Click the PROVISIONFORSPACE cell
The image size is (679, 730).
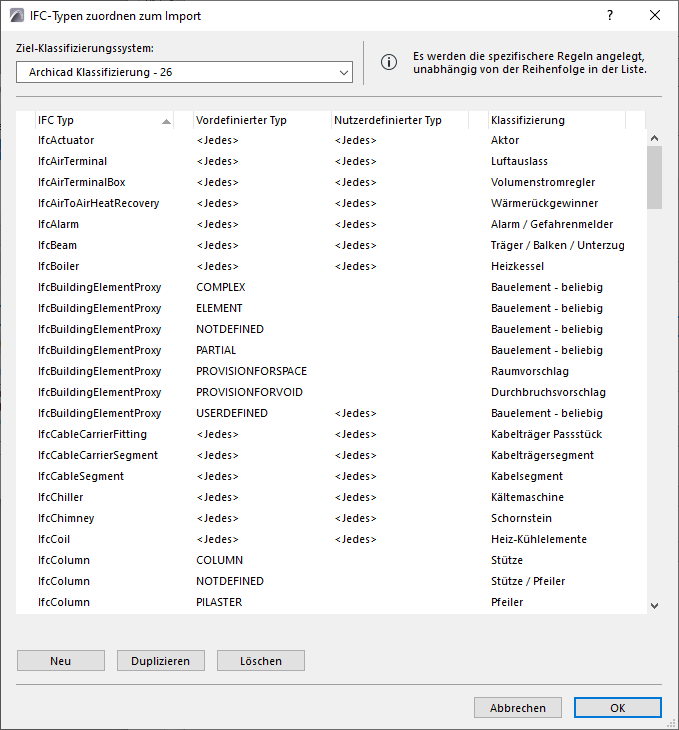251,371
